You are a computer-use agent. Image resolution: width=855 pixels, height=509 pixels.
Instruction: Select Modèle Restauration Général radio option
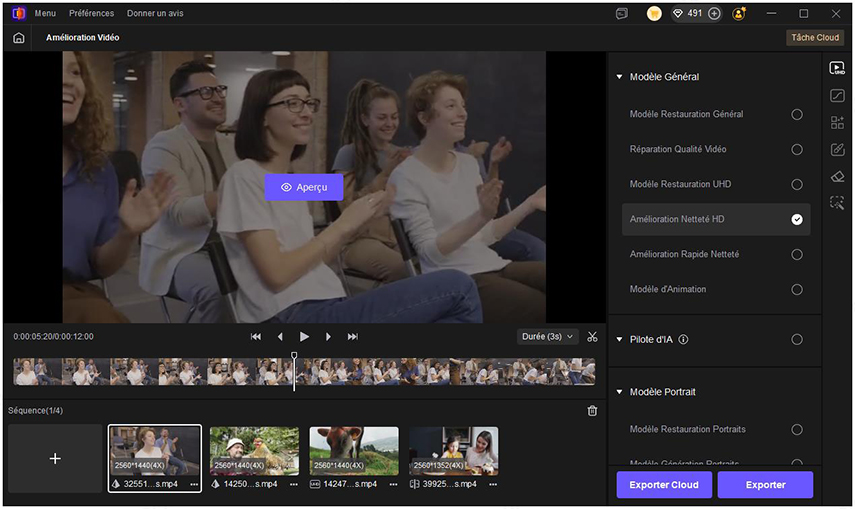797,115
